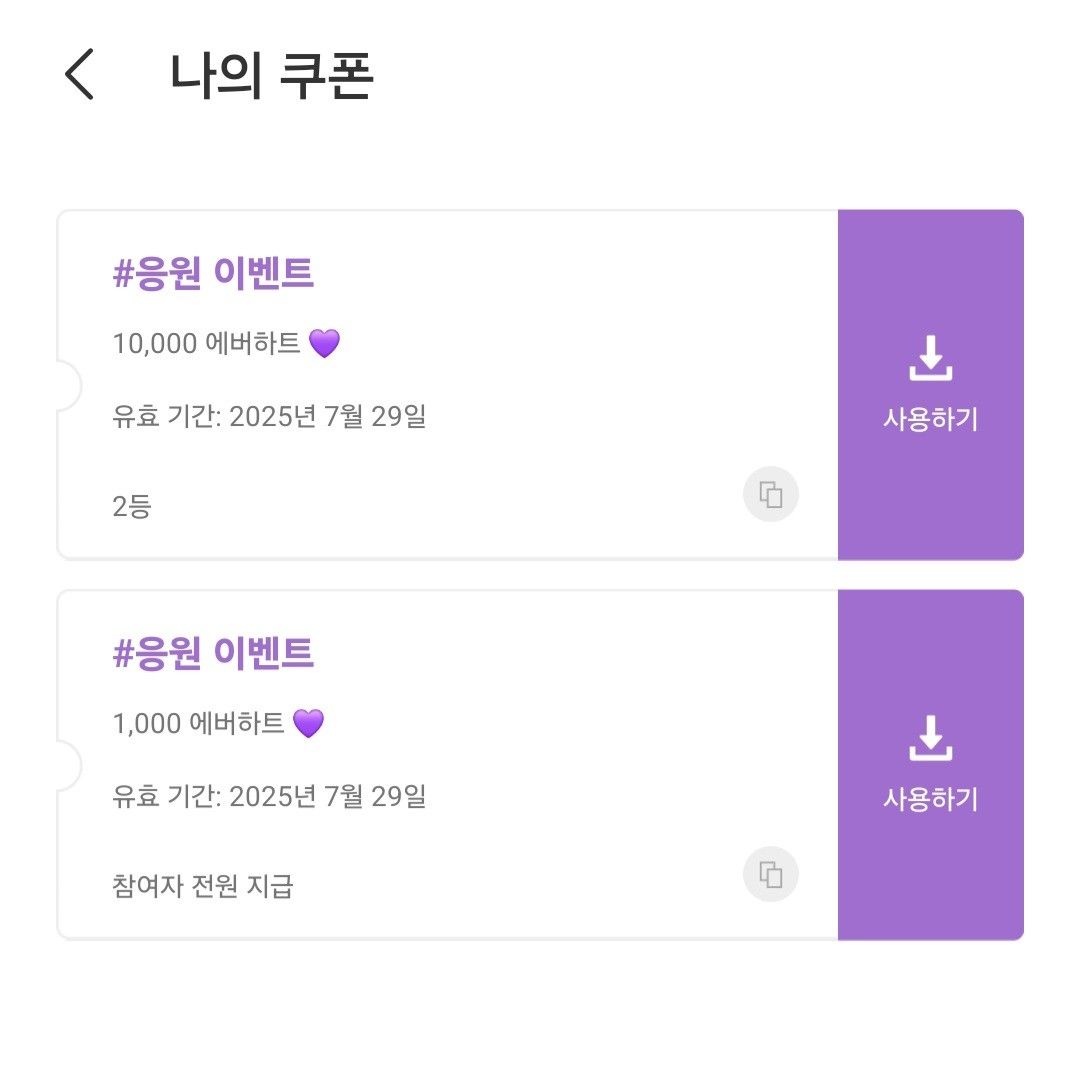
Task: Select the 나의 쿠폰 page title
Action: (271, 75)
